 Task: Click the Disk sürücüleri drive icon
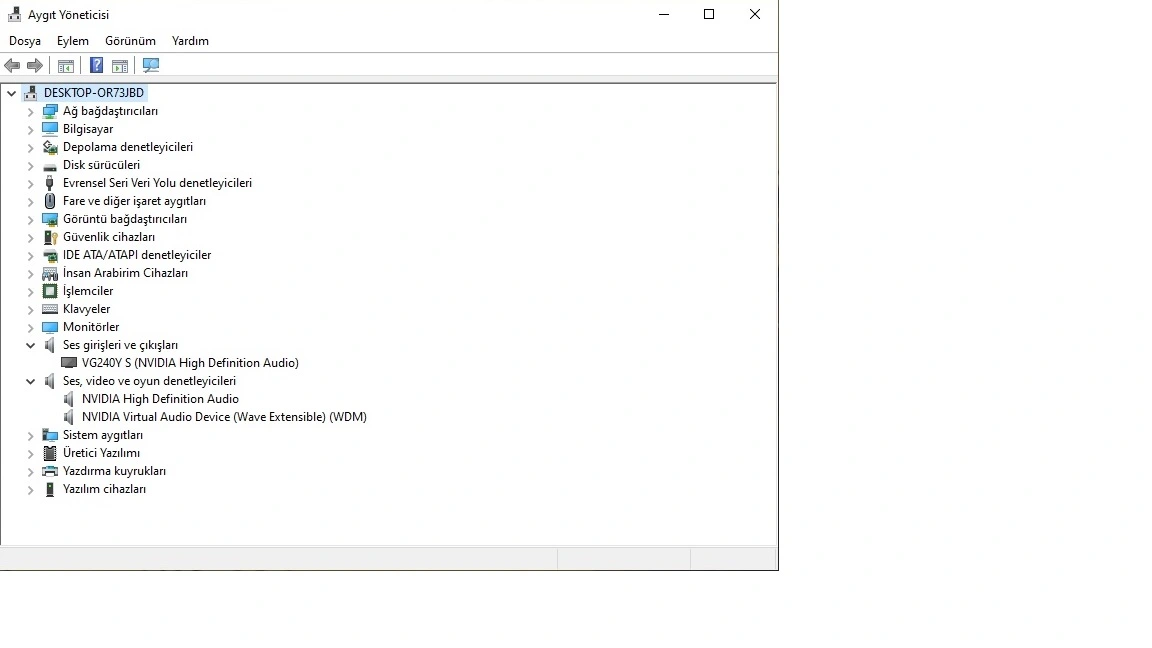[50, 165]
